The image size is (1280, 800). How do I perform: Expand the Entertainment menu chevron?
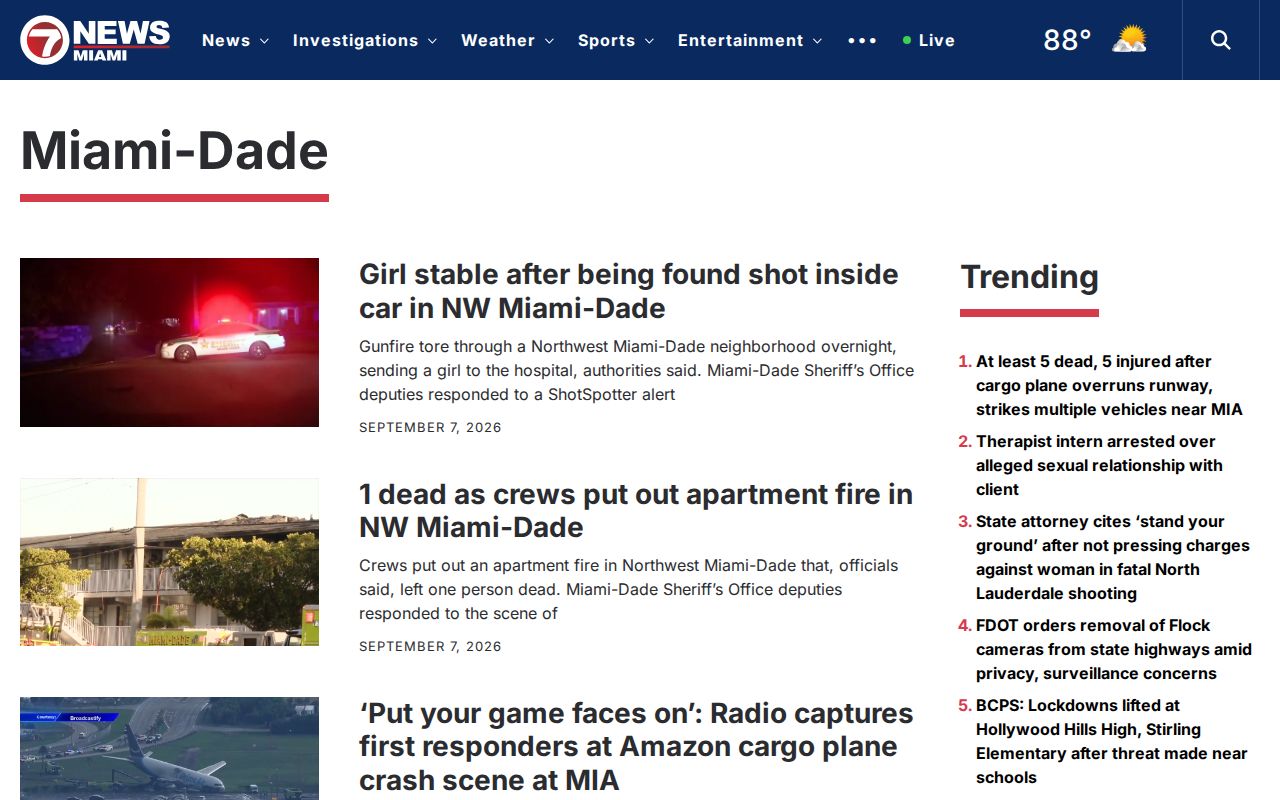pos(817,41)
